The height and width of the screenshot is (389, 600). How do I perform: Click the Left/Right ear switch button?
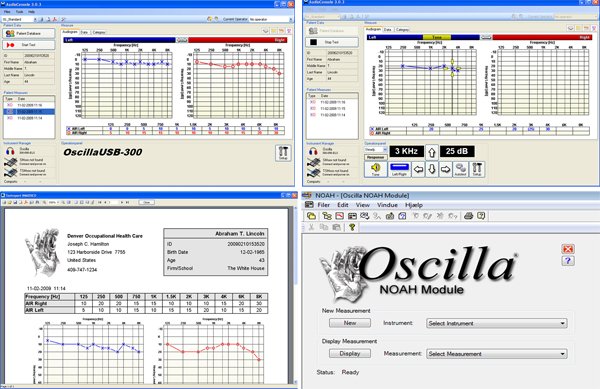coord(399,169)
